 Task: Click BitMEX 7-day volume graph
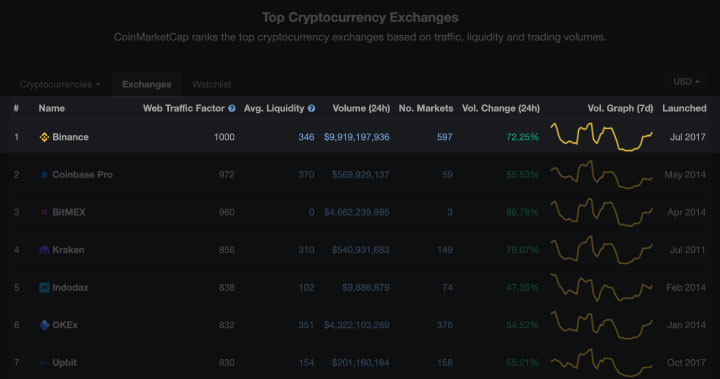coord(602,212)
